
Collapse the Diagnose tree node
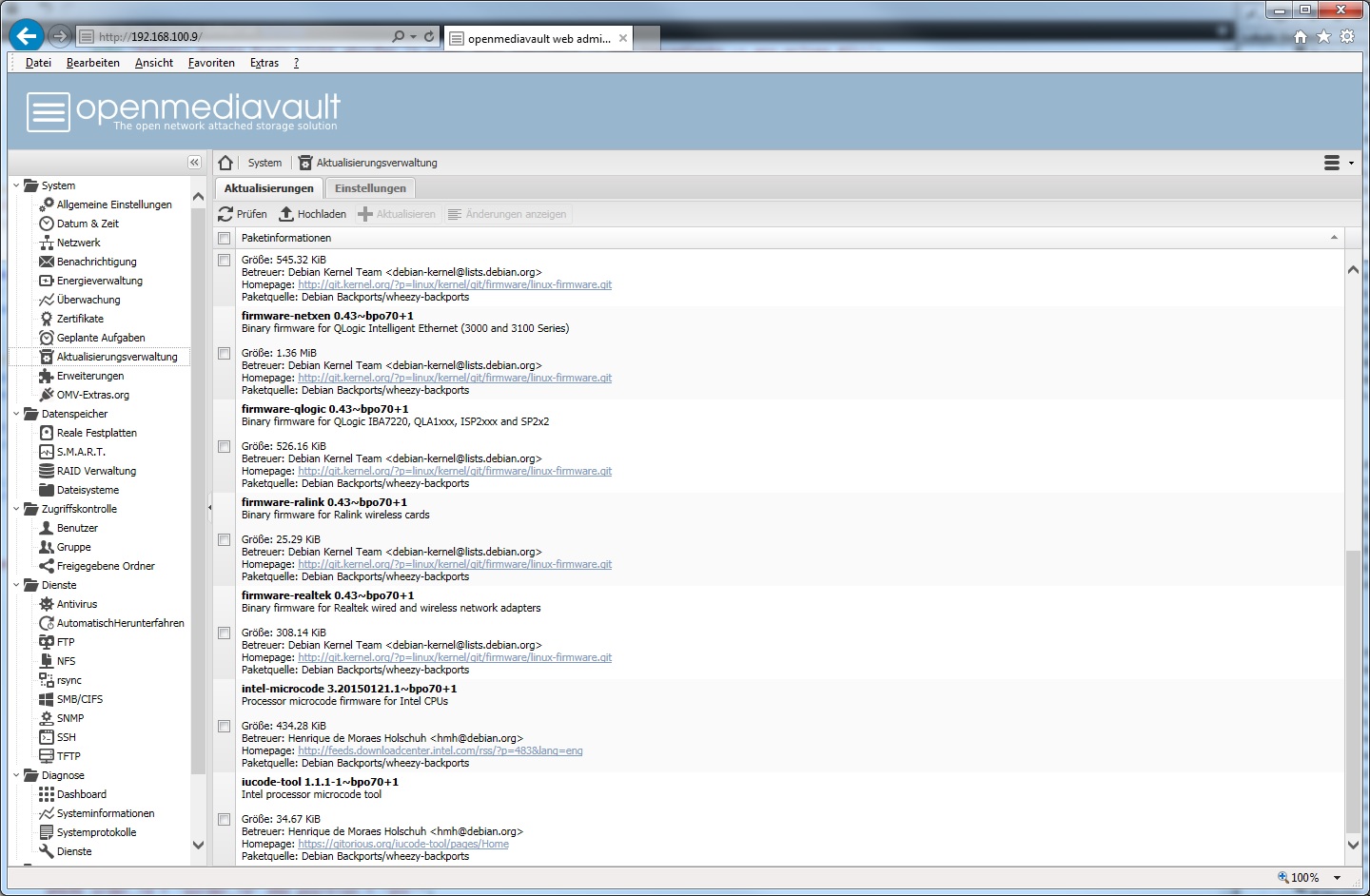point(16,775)
